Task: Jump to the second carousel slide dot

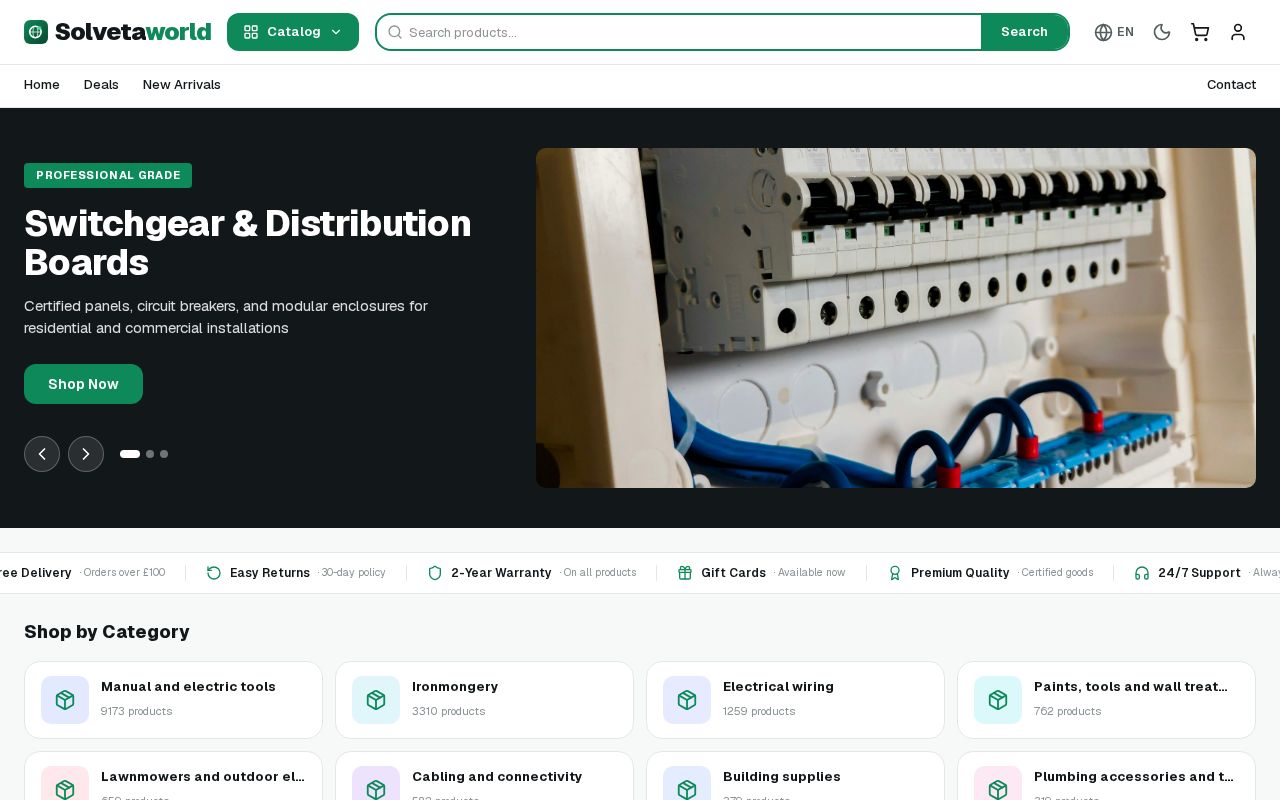Action: [150, 454]
